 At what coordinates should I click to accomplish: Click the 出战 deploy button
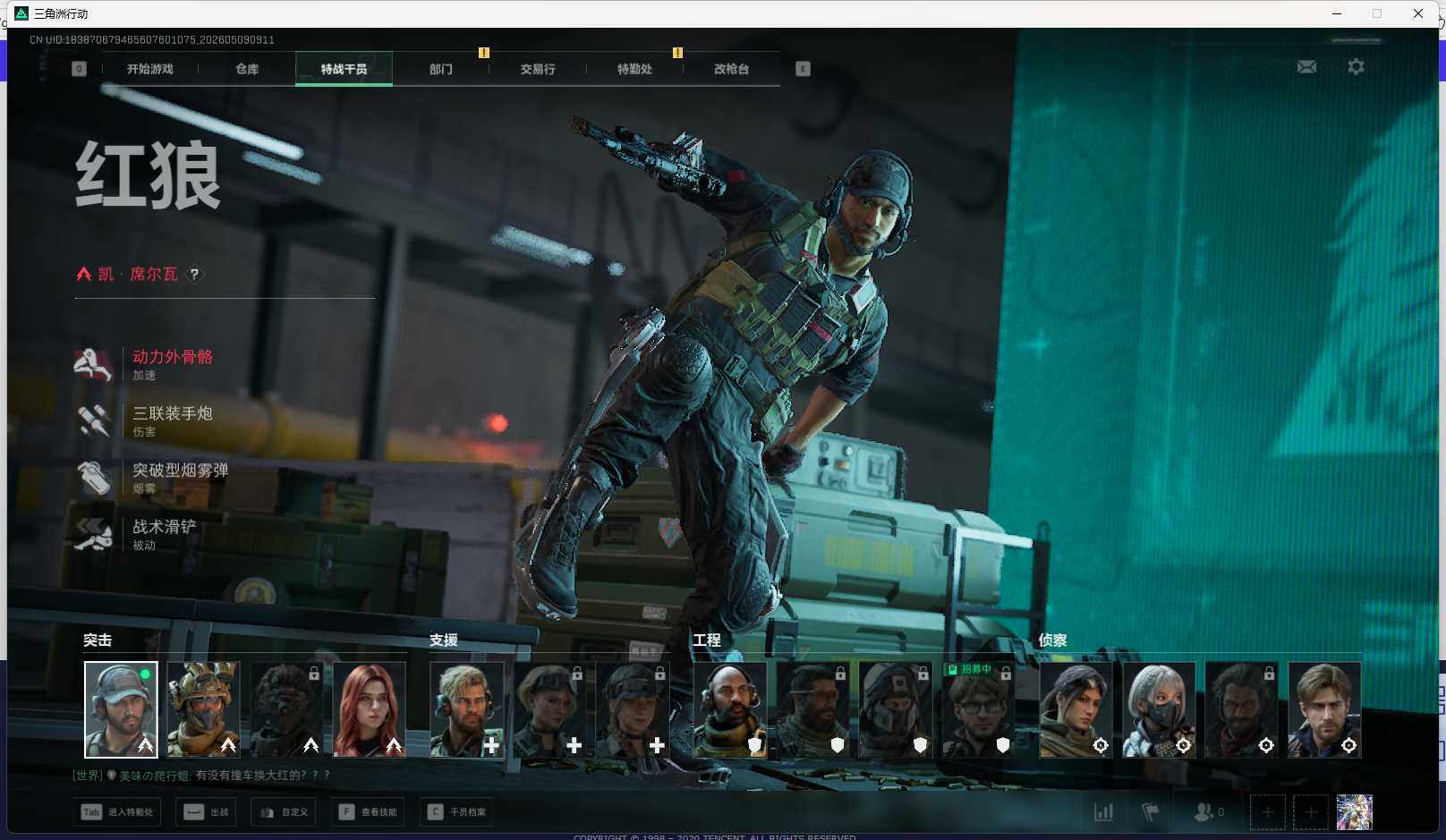[206, 812]
